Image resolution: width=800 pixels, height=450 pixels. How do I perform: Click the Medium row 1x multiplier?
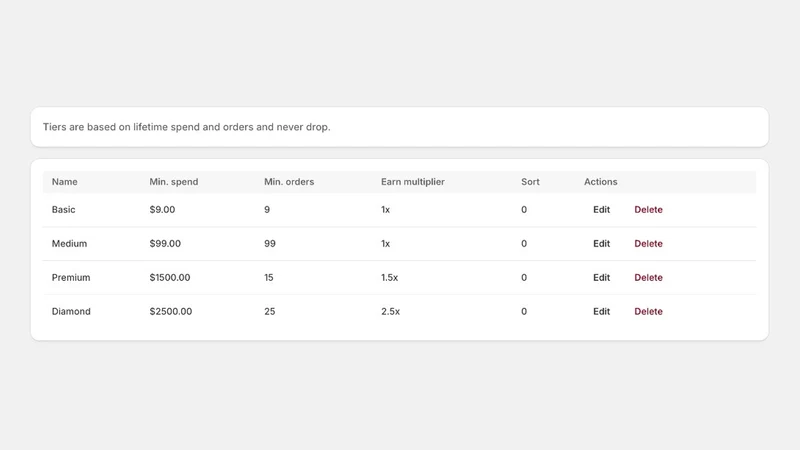click(385, 244)
